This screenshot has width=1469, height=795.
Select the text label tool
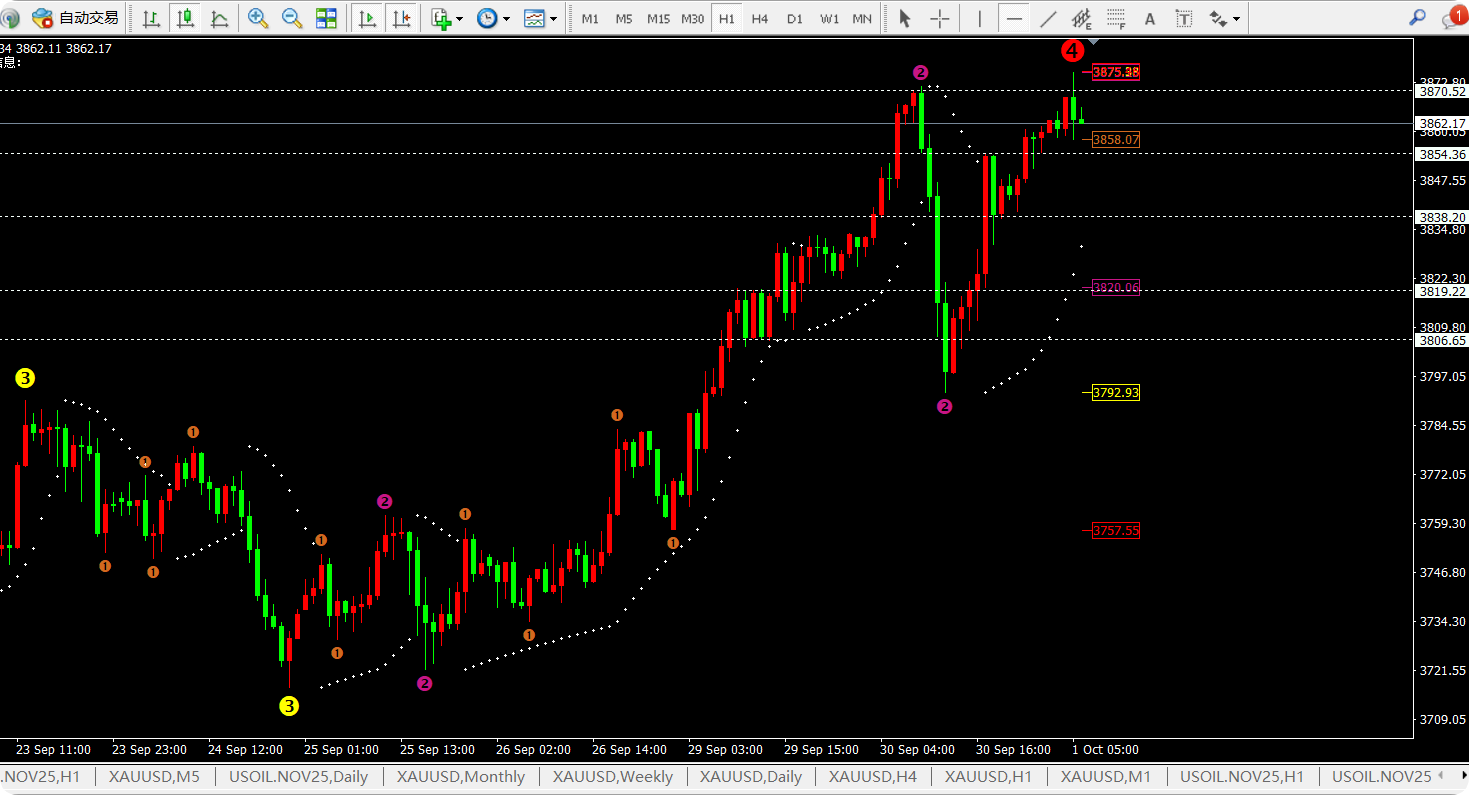[1184, 18]
